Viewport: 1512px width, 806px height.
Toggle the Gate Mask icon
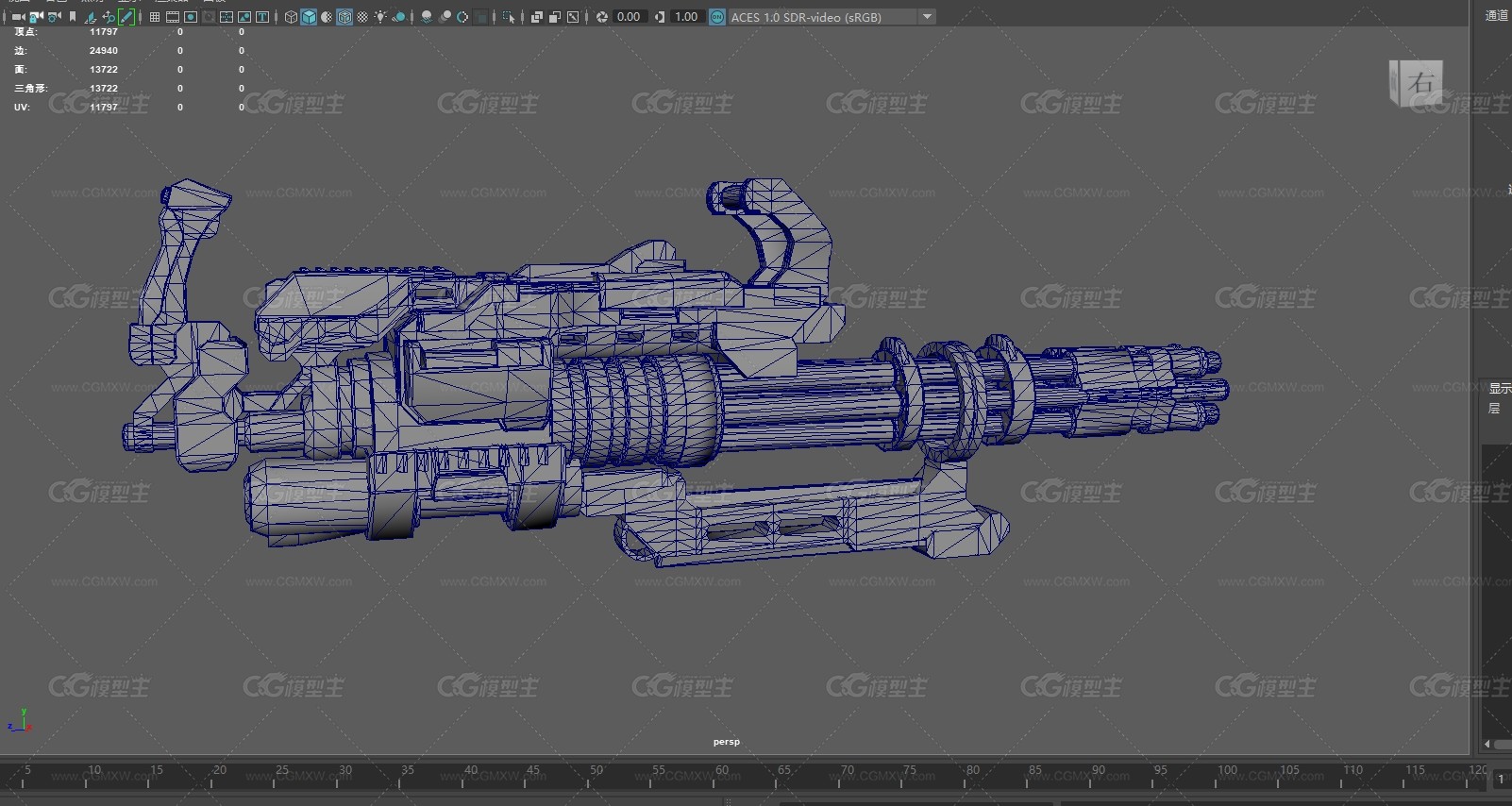click(x=209, y=17)
